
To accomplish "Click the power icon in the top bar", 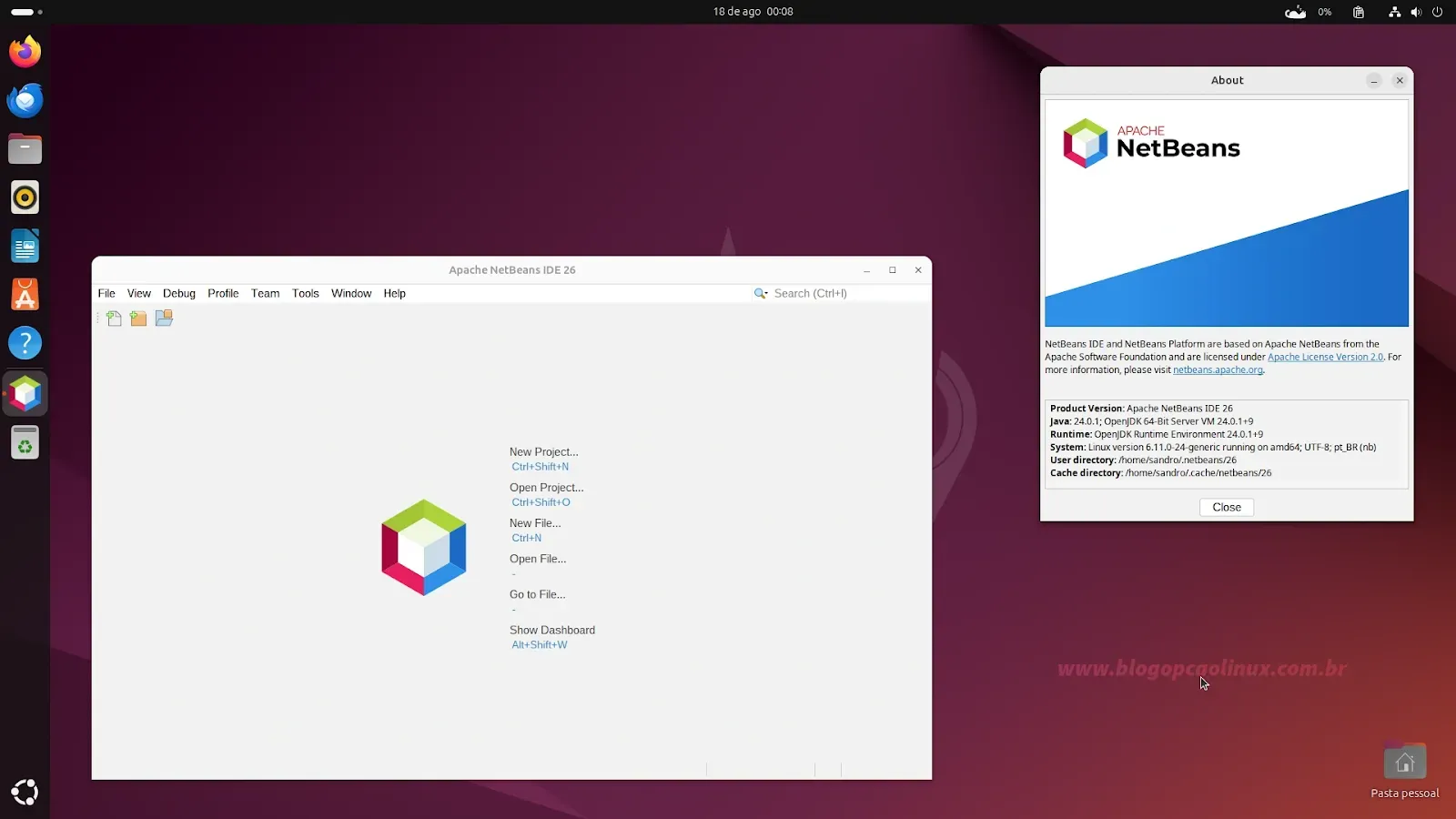I will pyautogui.click(x=1438, y=12).
